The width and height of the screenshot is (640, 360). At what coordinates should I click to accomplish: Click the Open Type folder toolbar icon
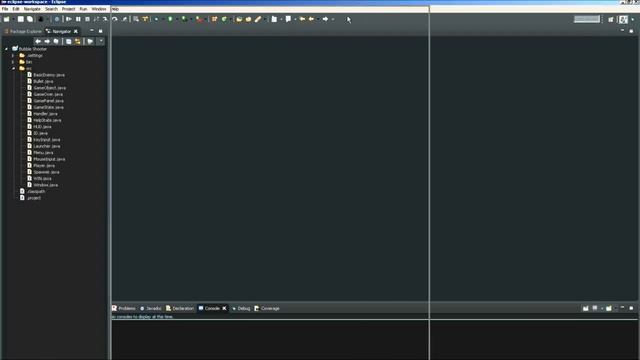coord(239,19)
